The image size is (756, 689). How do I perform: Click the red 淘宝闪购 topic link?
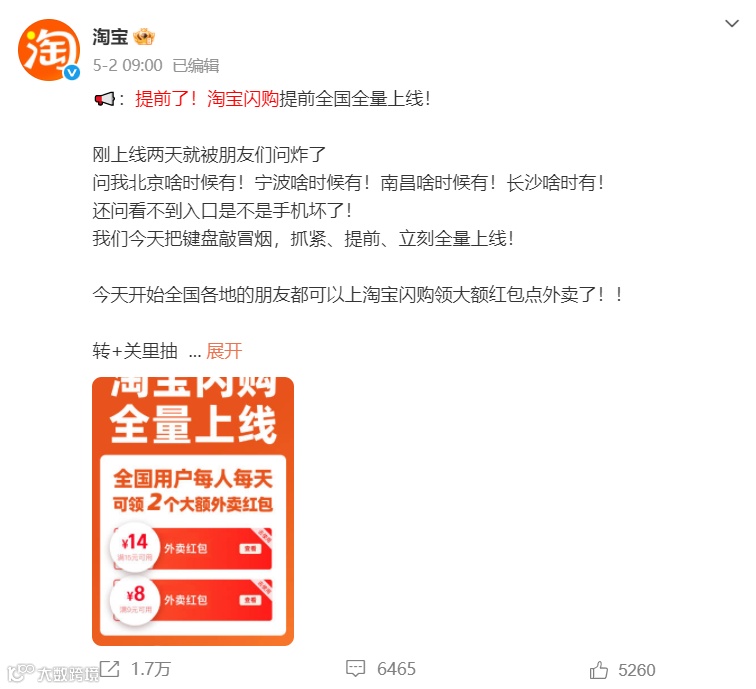click(x=243, y=99)
